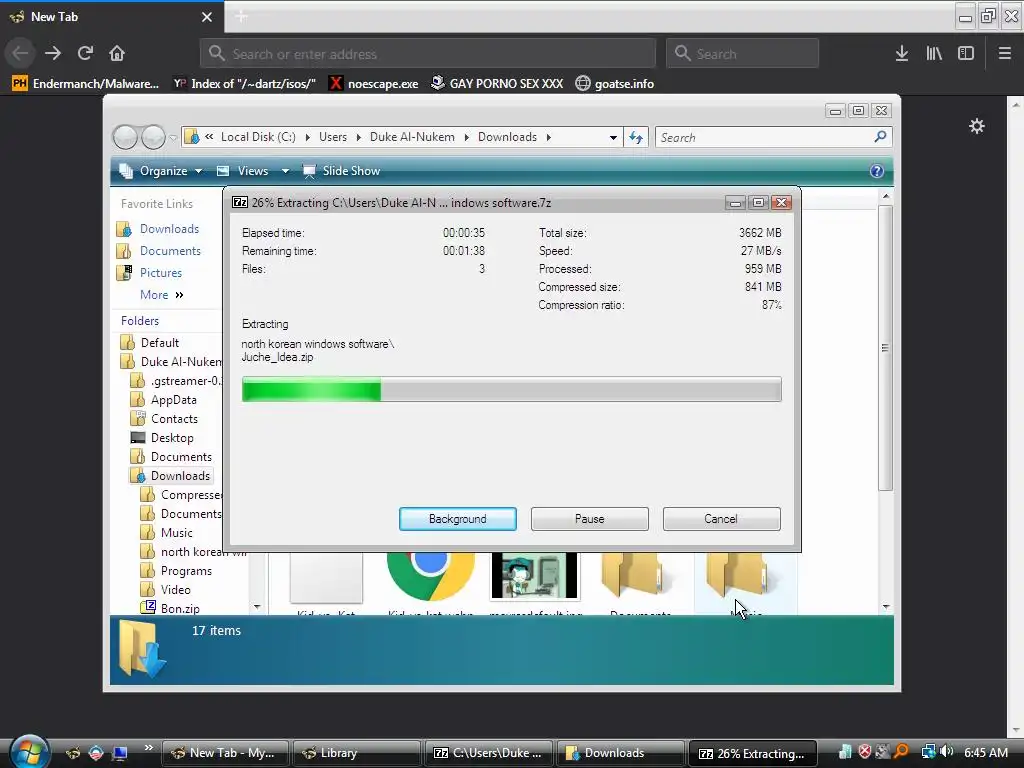
Task: Expand the arrow after Downloads breadcrumb
Action: 549,137
